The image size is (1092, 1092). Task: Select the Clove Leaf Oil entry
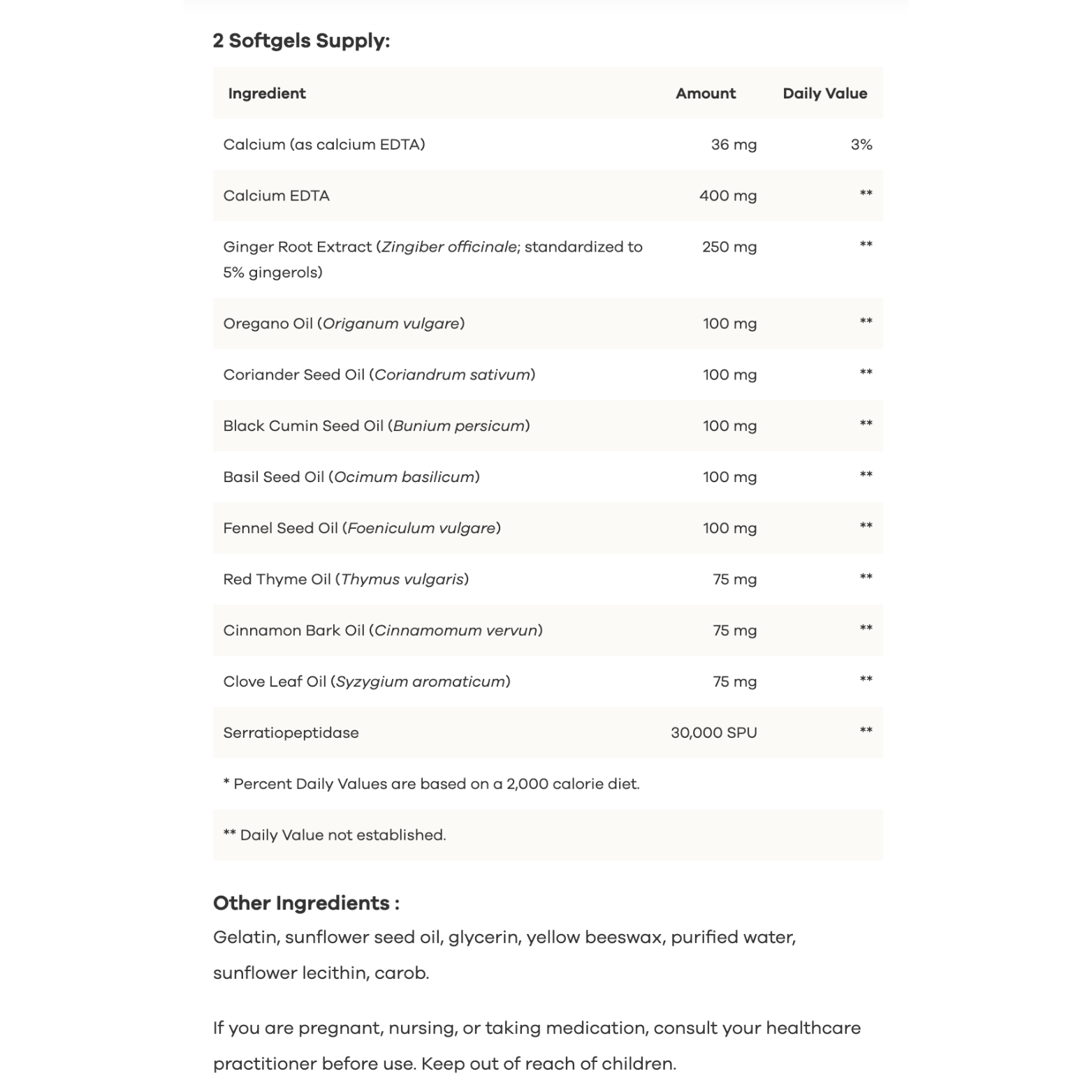pyautogui.click(x=366, y=681)
